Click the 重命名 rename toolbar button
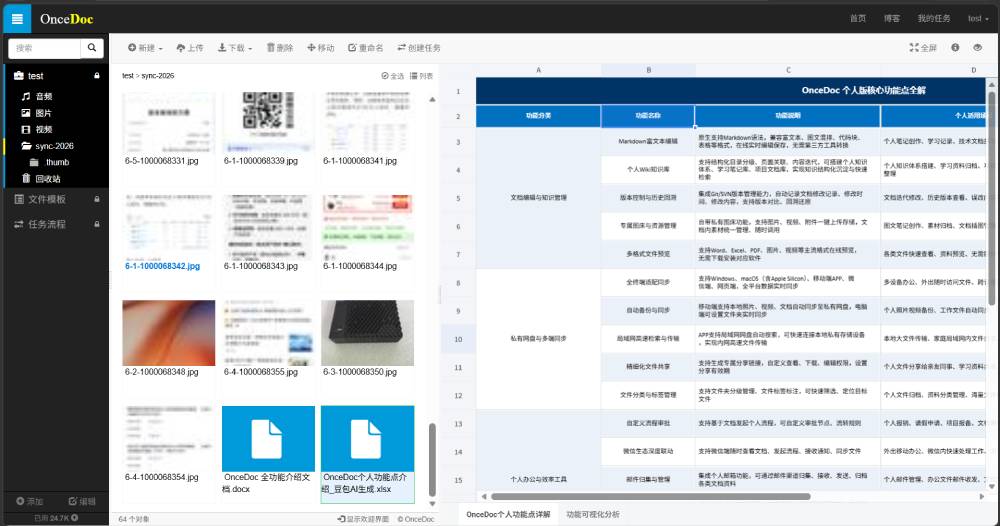 pyautogui.click(x=366, y=48)
